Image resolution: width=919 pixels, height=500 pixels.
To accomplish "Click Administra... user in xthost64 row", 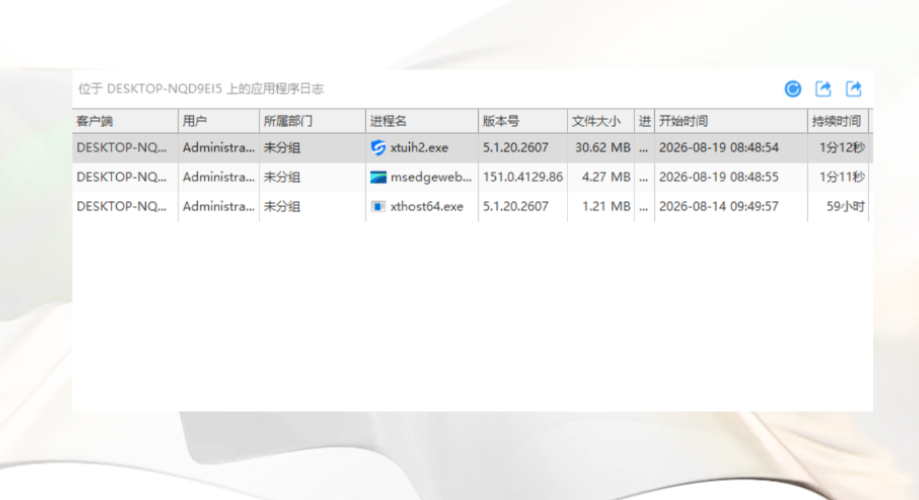I will (x=219, y=206).
